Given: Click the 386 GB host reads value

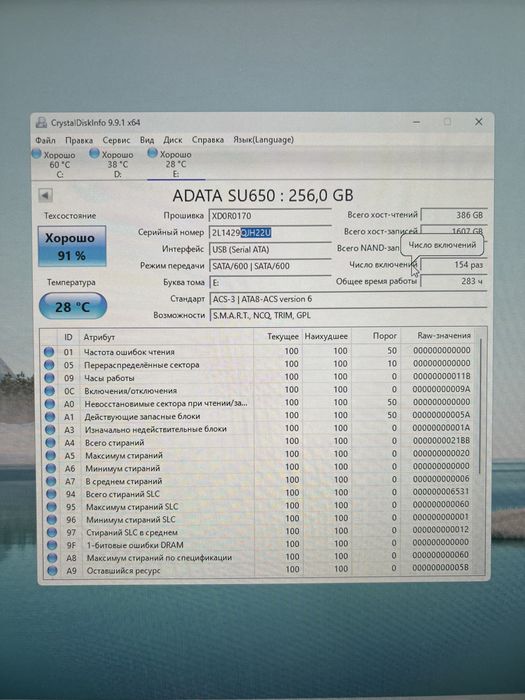Looking at the screenshot, I should click(454, 215).
